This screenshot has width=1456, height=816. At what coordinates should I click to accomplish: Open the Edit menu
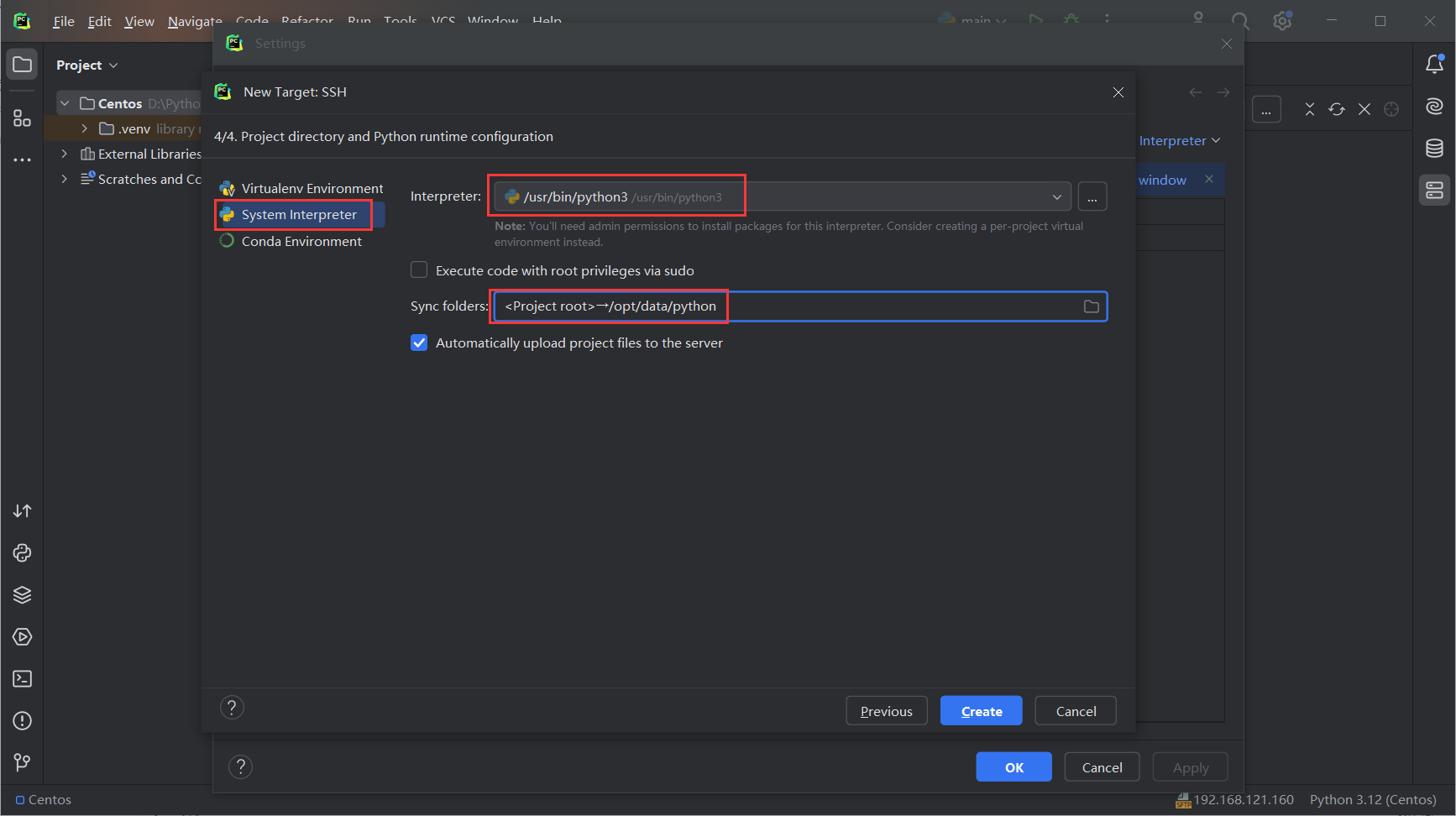click(x=99, y=21)
